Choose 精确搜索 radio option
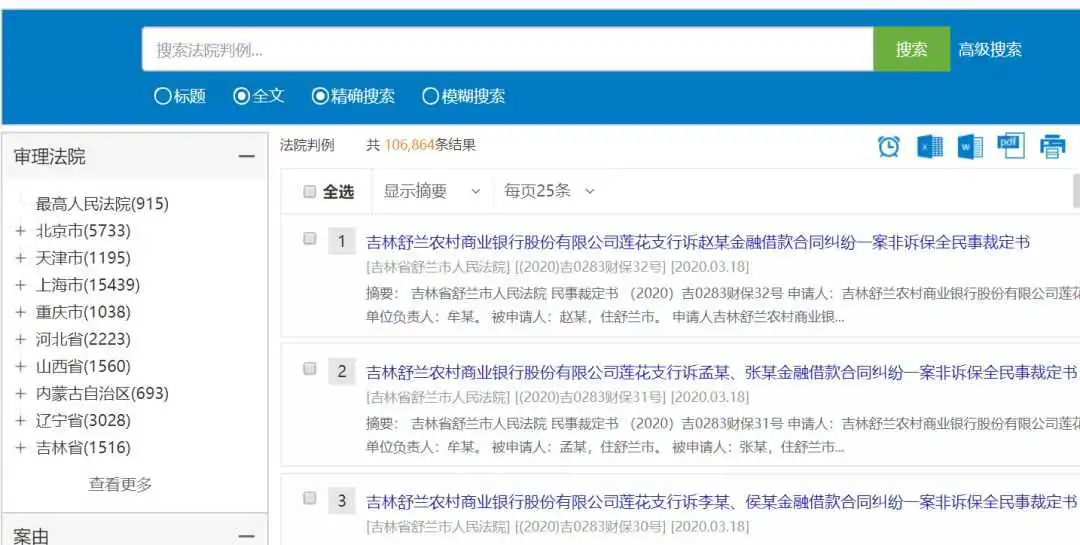The image size is (1080, 545). click(320, 96)
